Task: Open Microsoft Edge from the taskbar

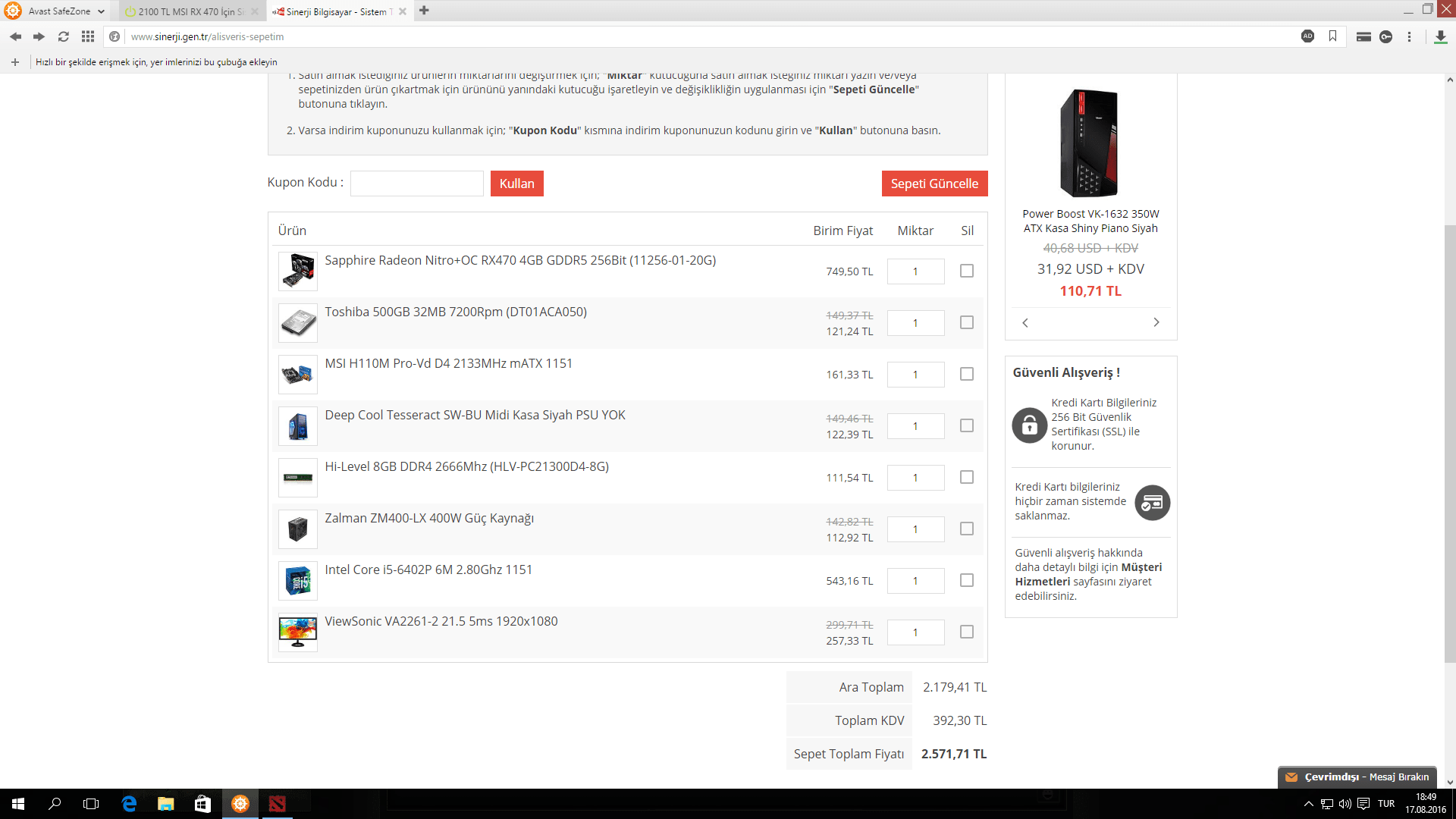Action: tap(129, 804)
